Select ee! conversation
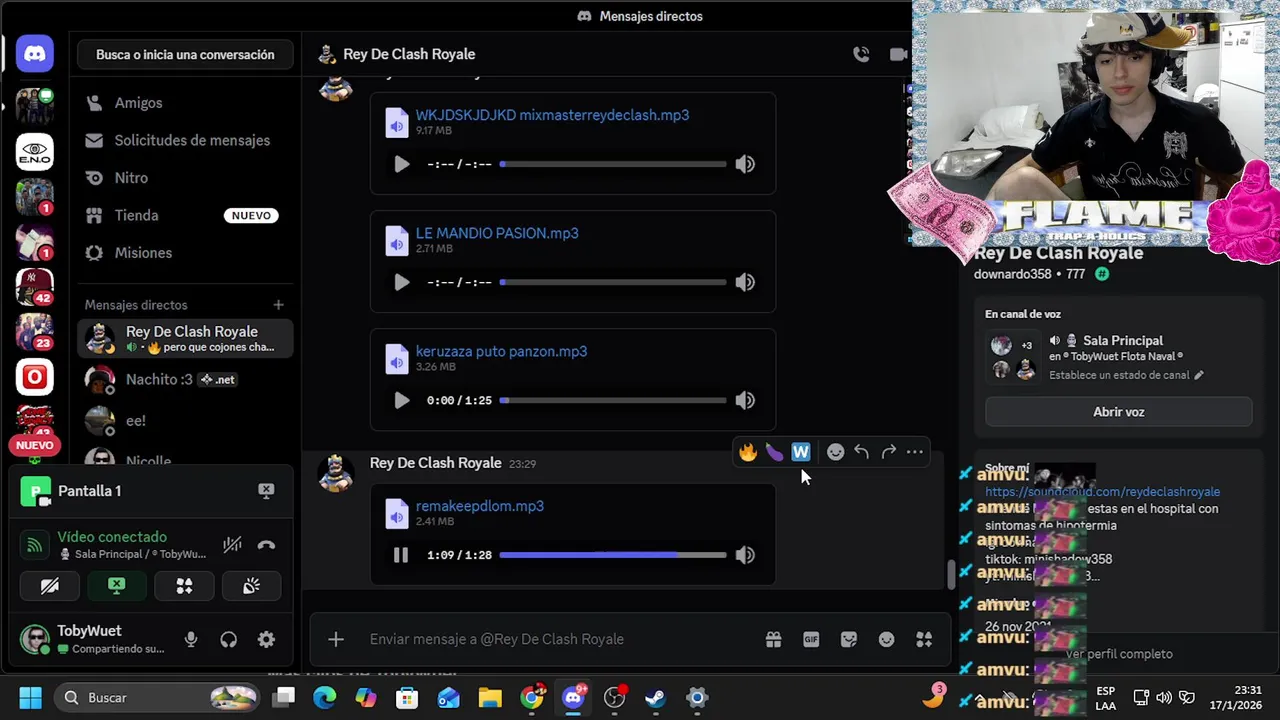The height and width of the screenshot is (720, 1280). [x=185, y=421]
